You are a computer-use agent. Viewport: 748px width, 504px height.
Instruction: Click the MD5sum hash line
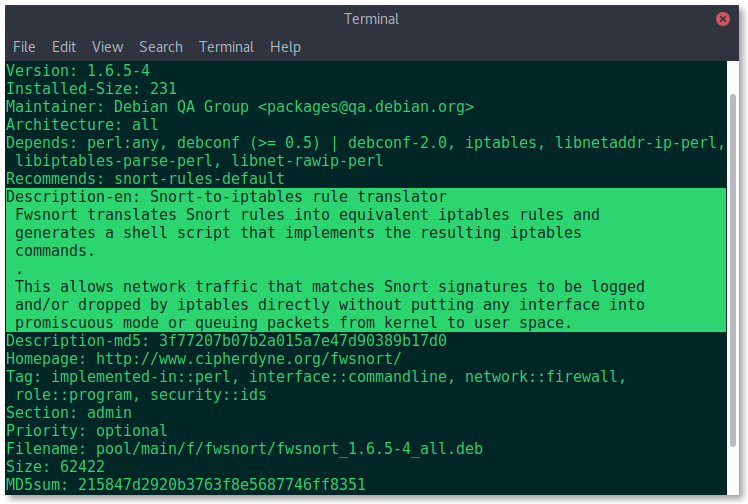[186, 485]
